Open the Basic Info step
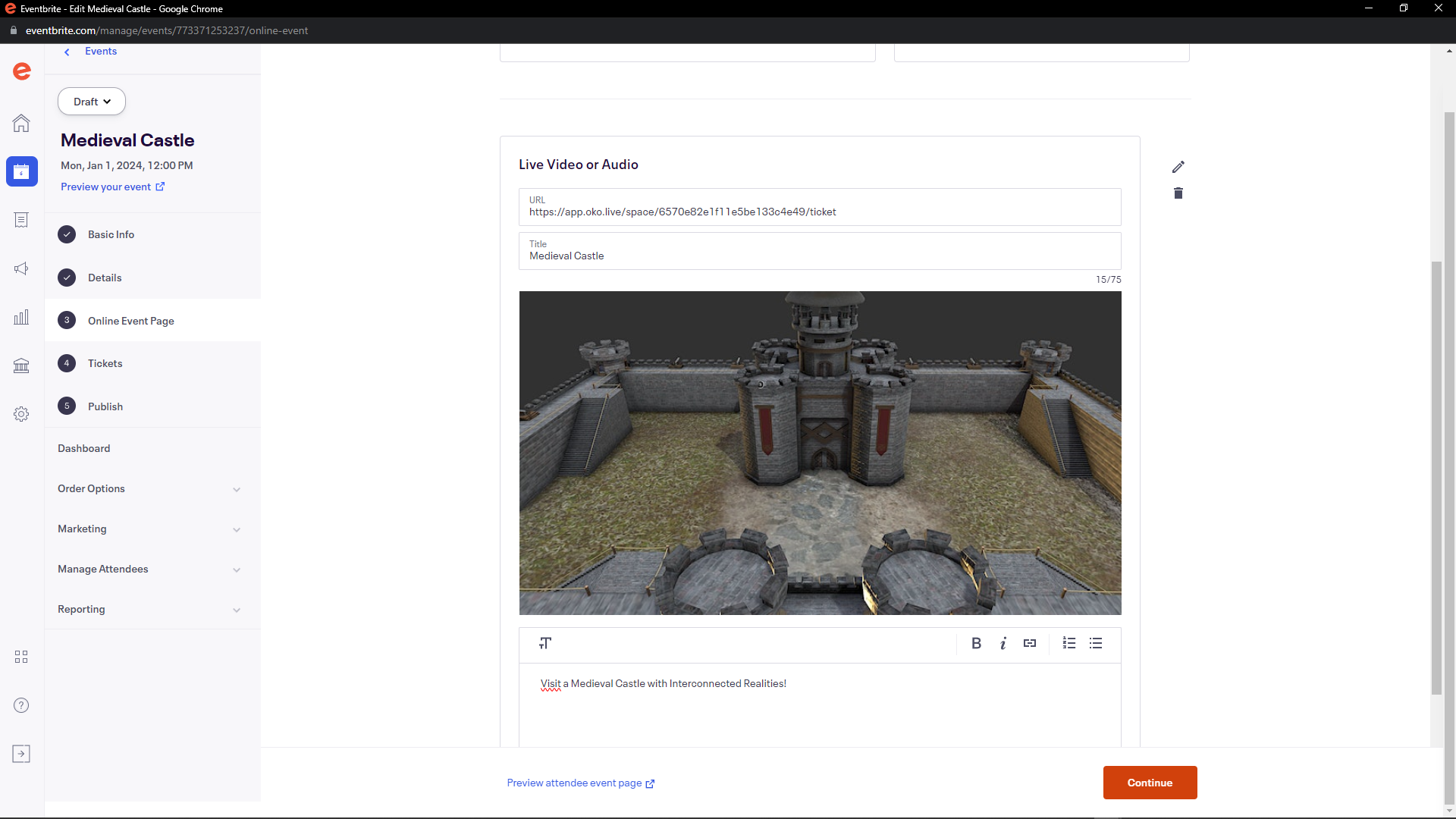Screen dimensions: 1456x819 tap(111, 234)
